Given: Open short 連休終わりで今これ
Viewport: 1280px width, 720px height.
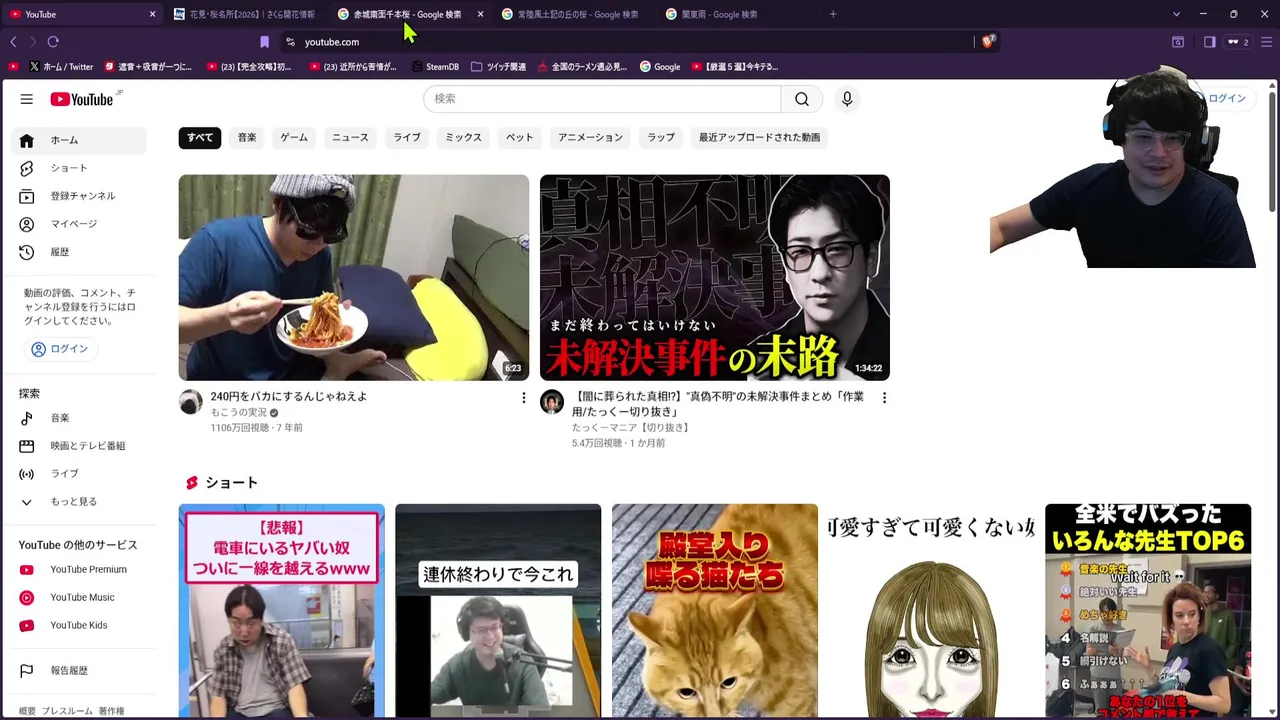Looking at the screenshot, I should point(498,611).
